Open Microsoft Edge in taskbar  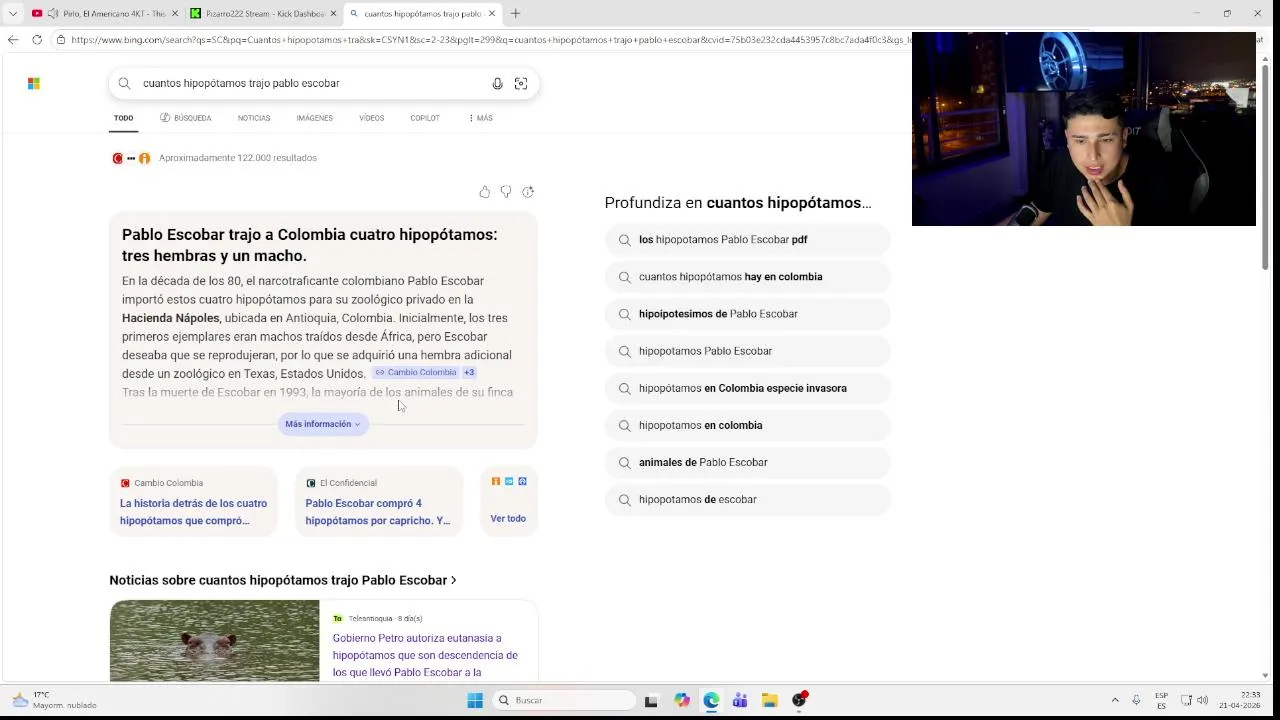coord(711,701)
